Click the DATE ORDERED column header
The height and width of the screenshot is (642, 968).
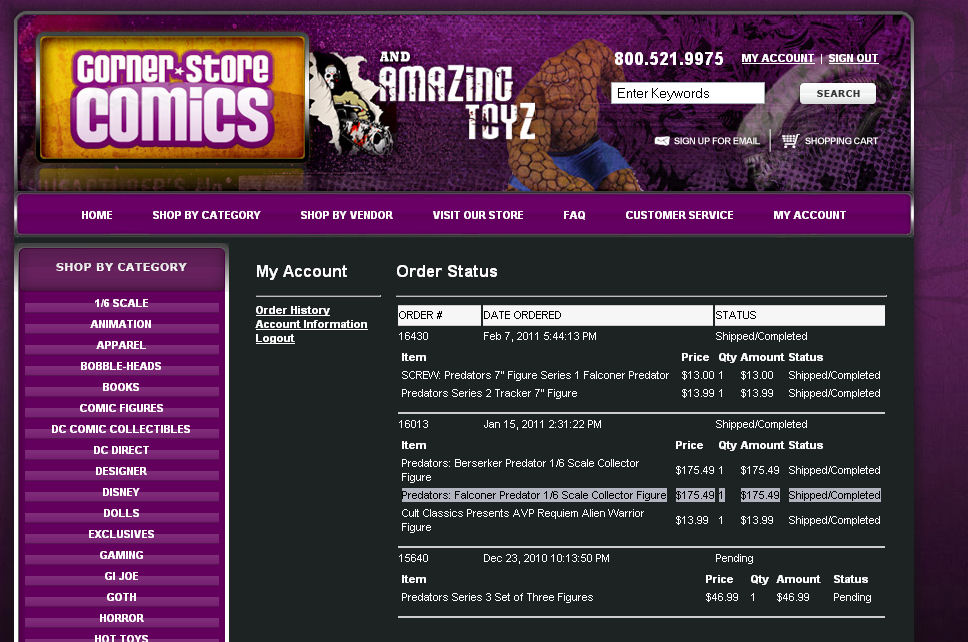point(597,315)
